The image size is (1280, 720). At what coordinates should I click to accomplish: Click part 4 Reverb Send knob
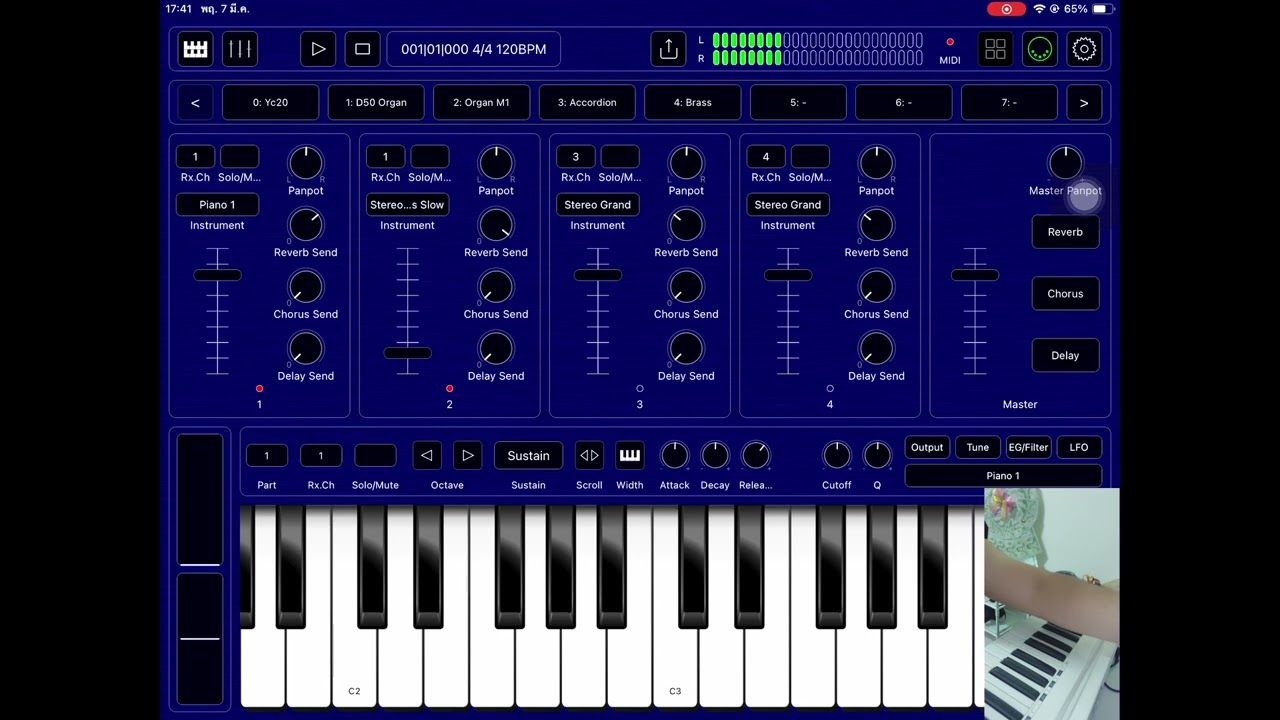(876, 225)
